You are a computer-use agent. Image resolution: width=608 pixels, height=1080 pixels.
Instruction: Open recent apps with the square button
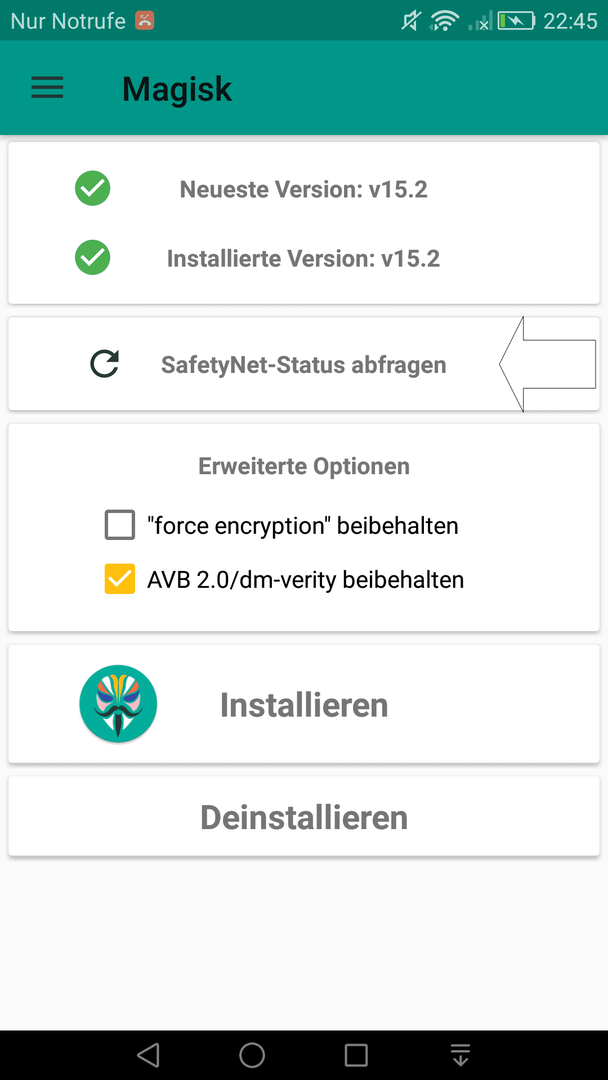coord(356,1055)
